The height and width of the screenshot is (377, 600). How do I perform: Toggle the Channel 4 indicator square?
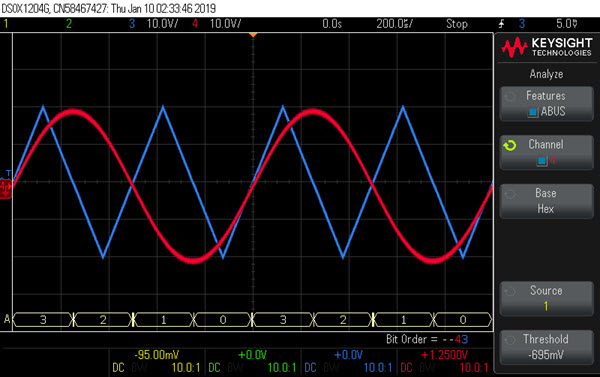(x=542, y=161)
